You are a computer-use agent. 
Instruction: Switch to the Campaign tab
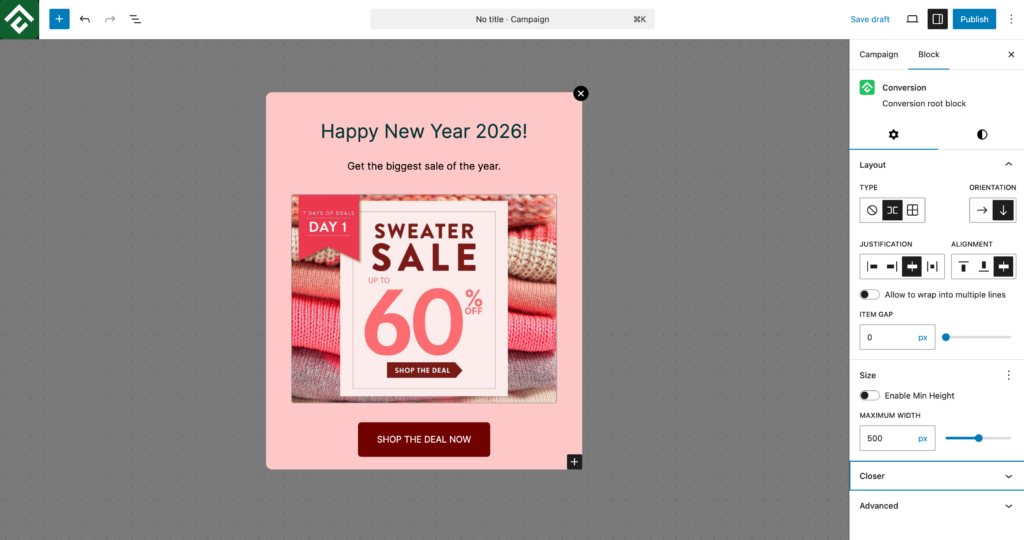click(878, 54)
